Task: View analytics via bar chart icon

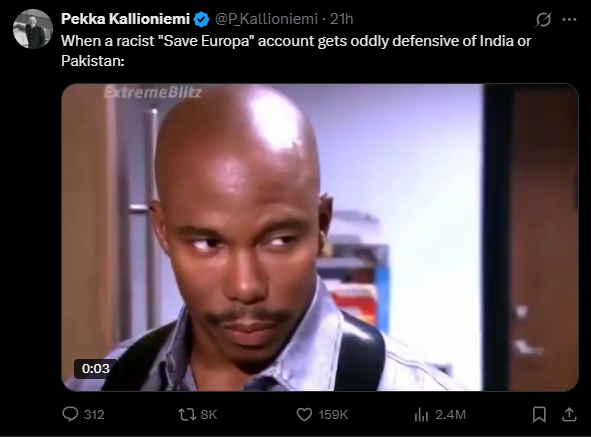Action: tap(421, 414)
